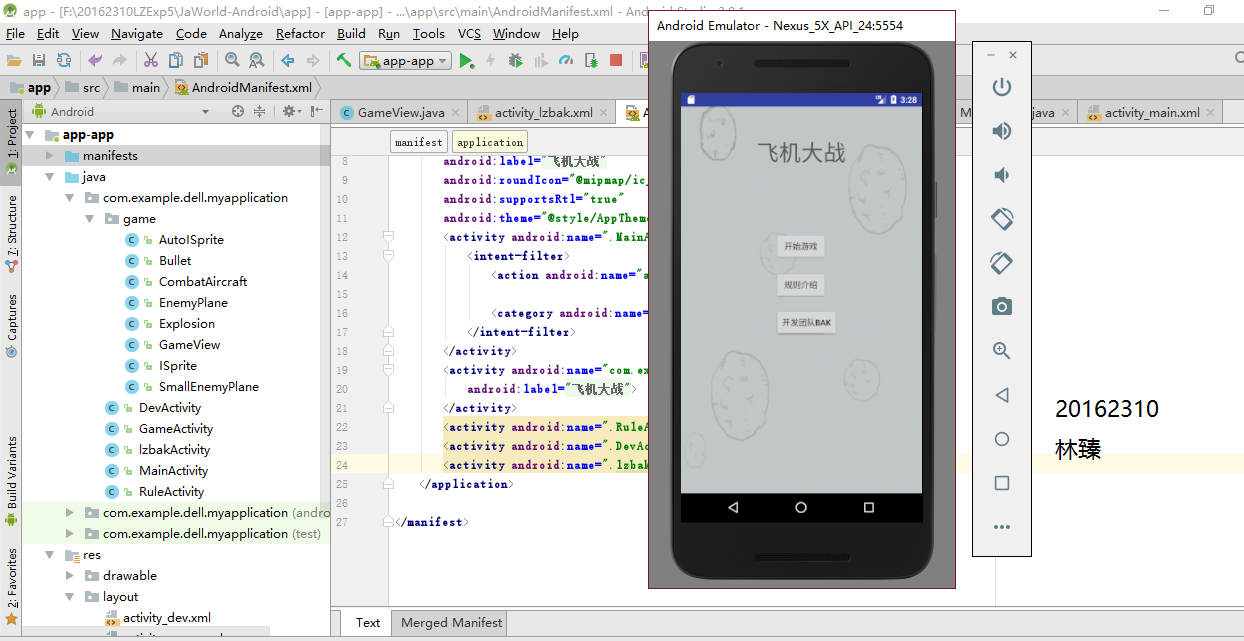This screenshot has height=641, width=1244.
Task: Open Project panel gear settings
Action: [290, 112]
